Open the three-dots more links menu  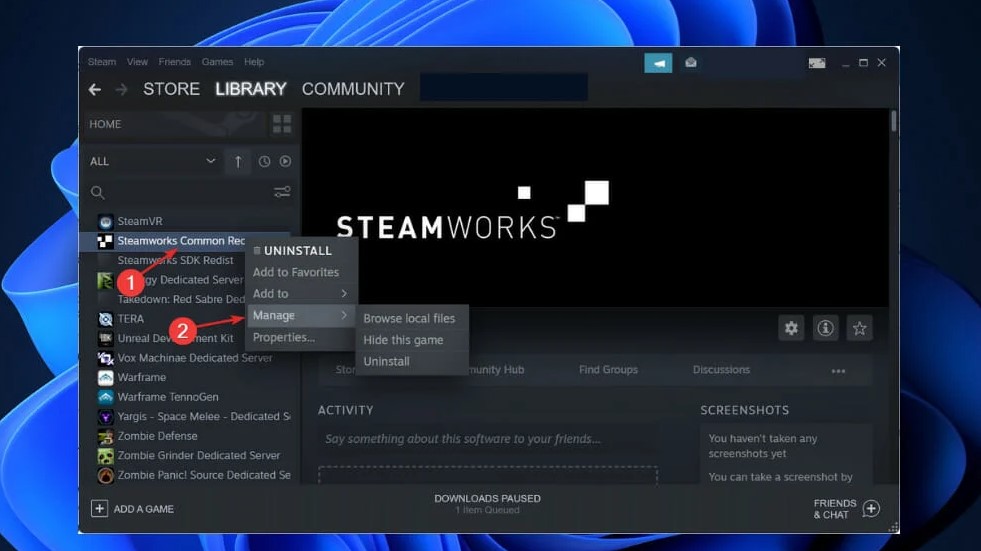tap(838, 371)
